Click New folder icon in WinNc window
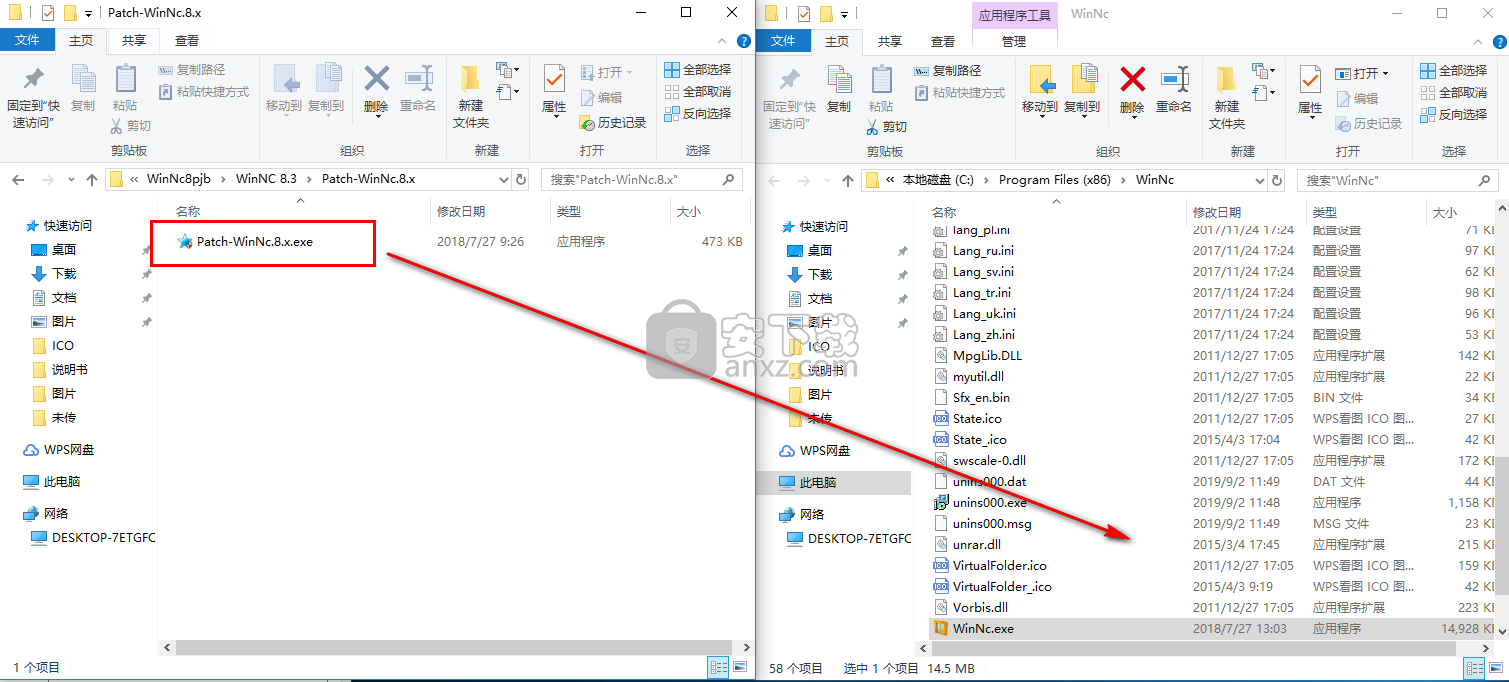Viewport: 1509px width, 682px height. pyautogui.click(x=1227, y=79)
